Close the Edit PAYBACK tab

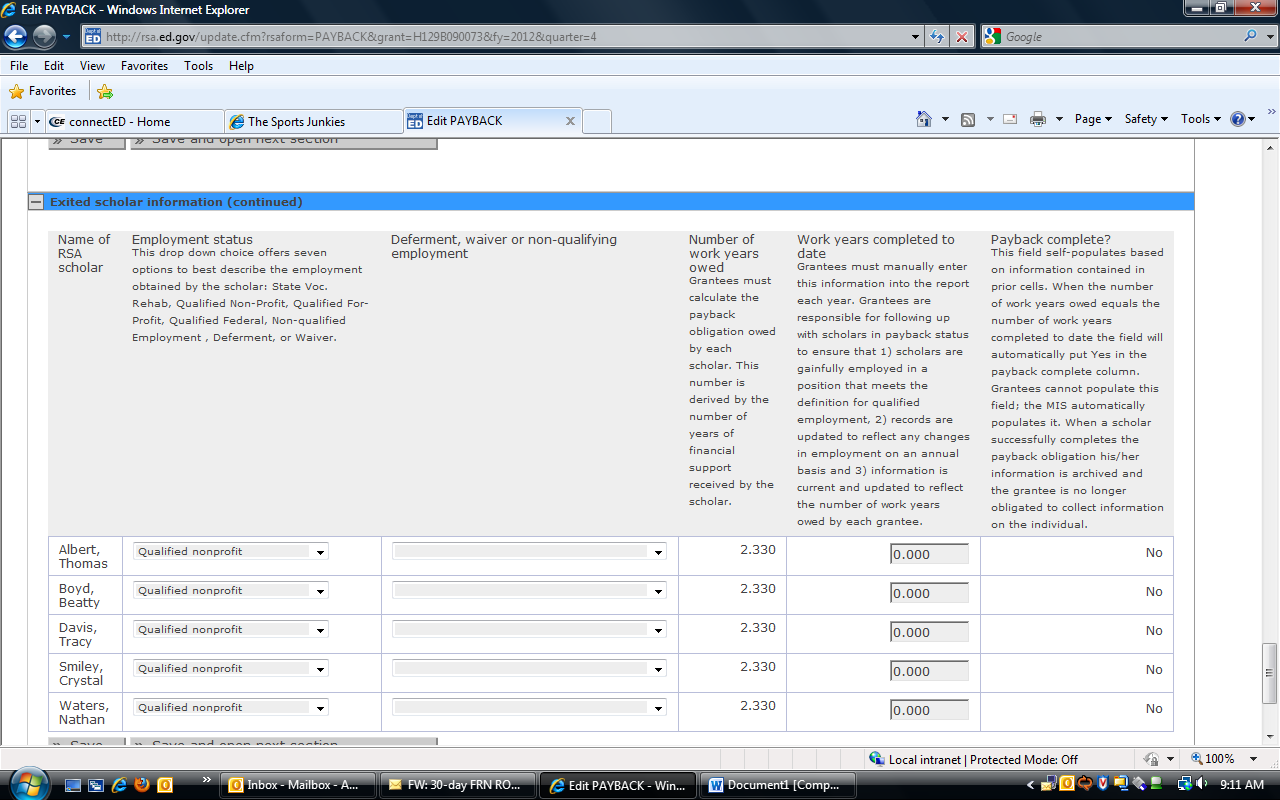coord(570,121)
